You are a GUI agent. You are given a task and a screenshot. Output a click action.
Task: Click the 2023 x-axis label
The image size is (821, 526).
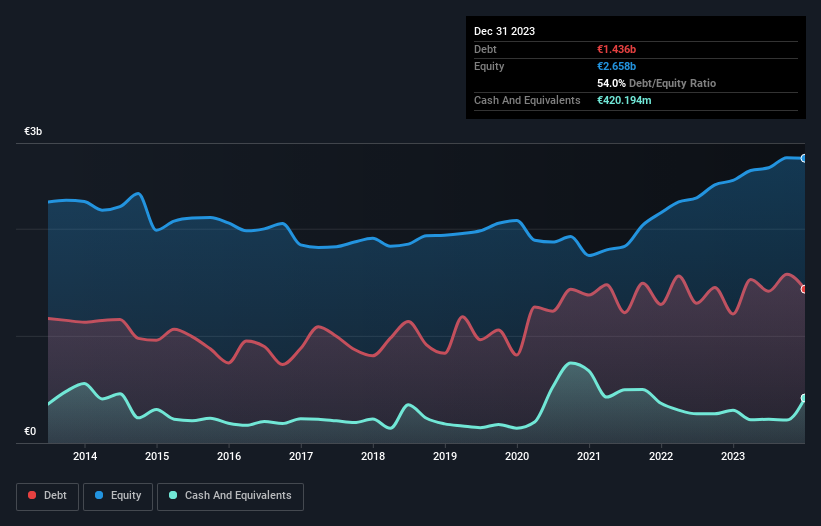pos(733,456)
